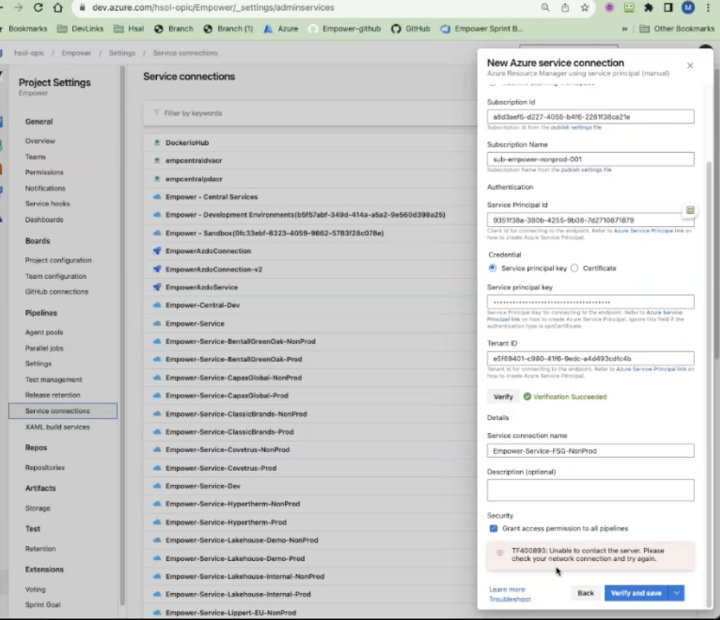Viewport: 720px width, 620px height.
Task: Select Empower-Central-Dev connection row
Action: [310, 305]
